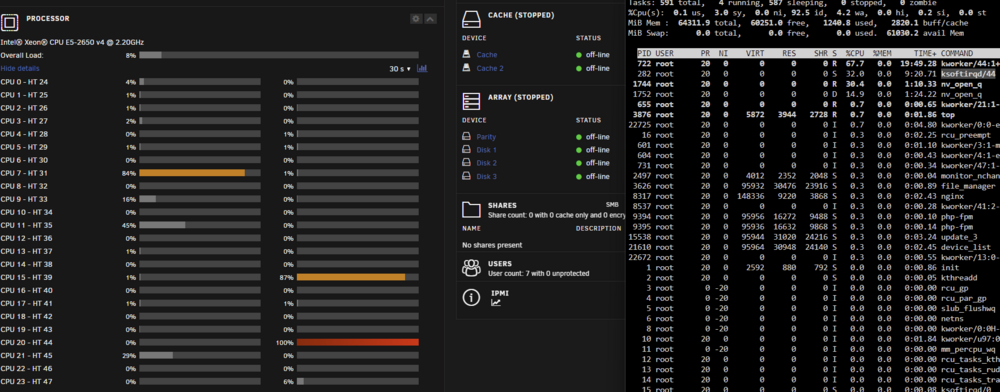1000x392 pixels.
Task: Click the orange HT 39 87% load bar
Action: click(351, 277)
